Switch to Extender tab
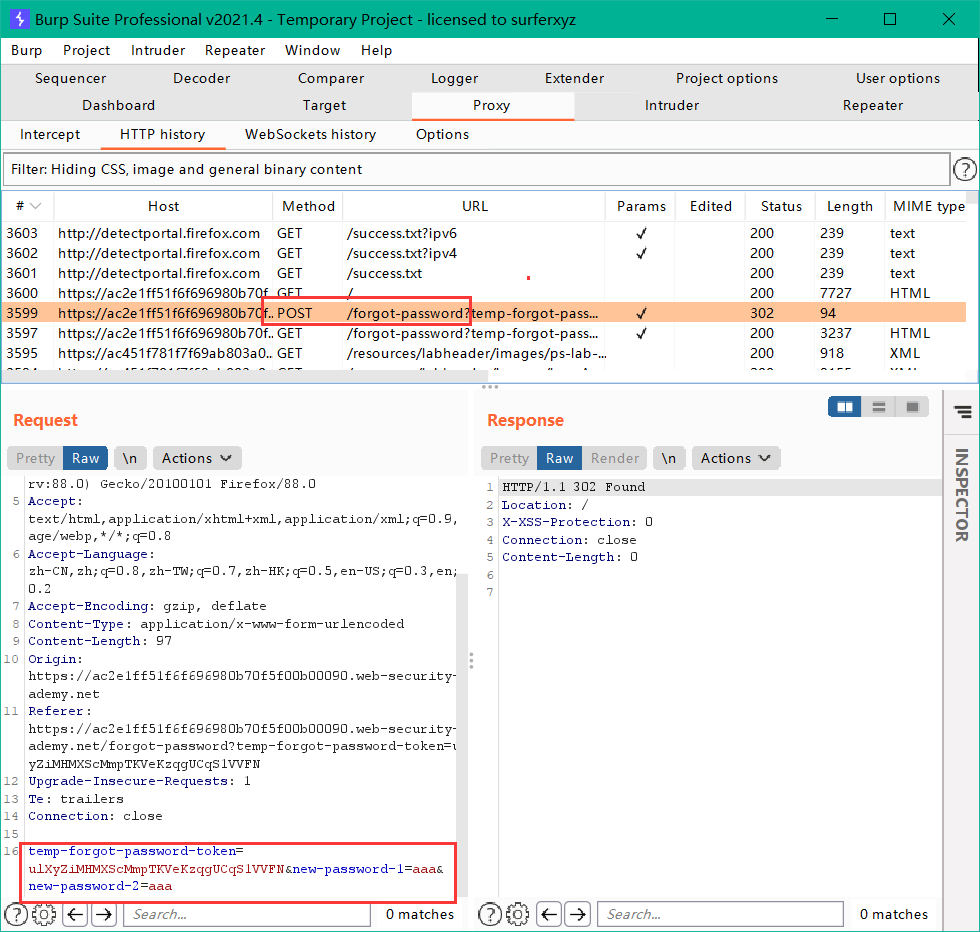The image size is (980, 932). [x=574, y=78]
